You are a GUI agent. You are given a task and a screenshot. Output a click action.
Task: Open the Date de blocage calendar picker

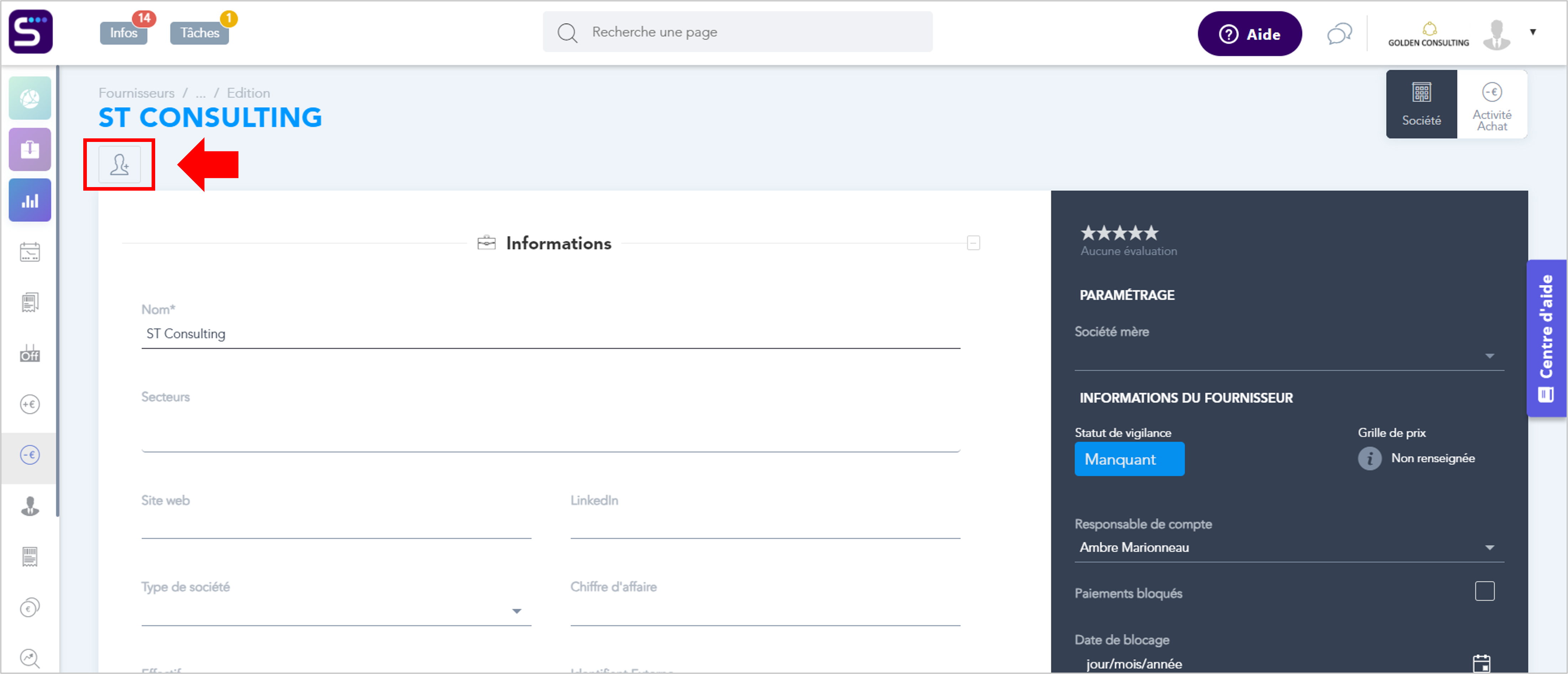tap(1482, 663)
